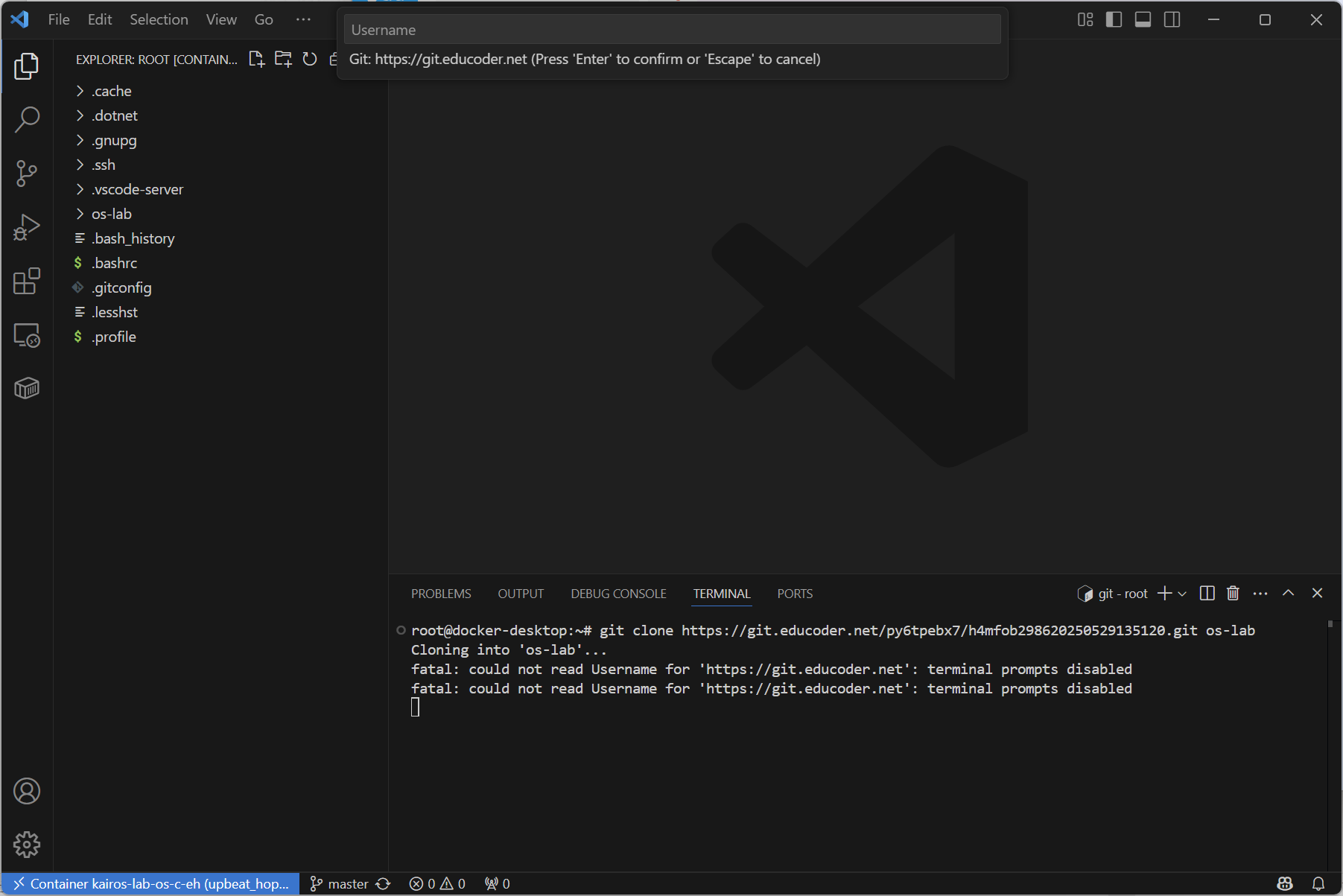Switch to the Ports tab
This screenshot has height=896, width=1343.
795,594
